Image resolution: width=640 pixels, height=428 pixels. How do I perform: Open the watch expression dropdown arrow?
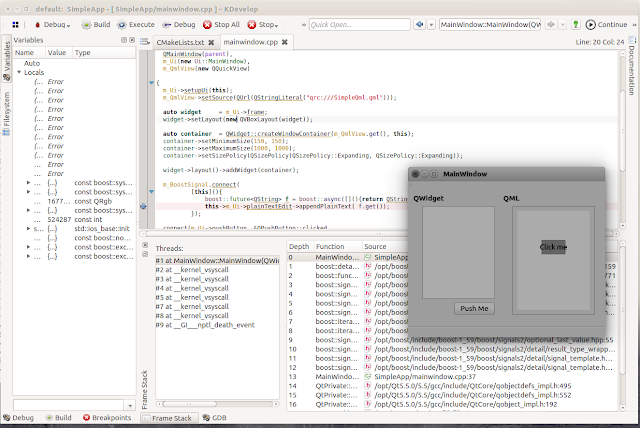(130, 405)
